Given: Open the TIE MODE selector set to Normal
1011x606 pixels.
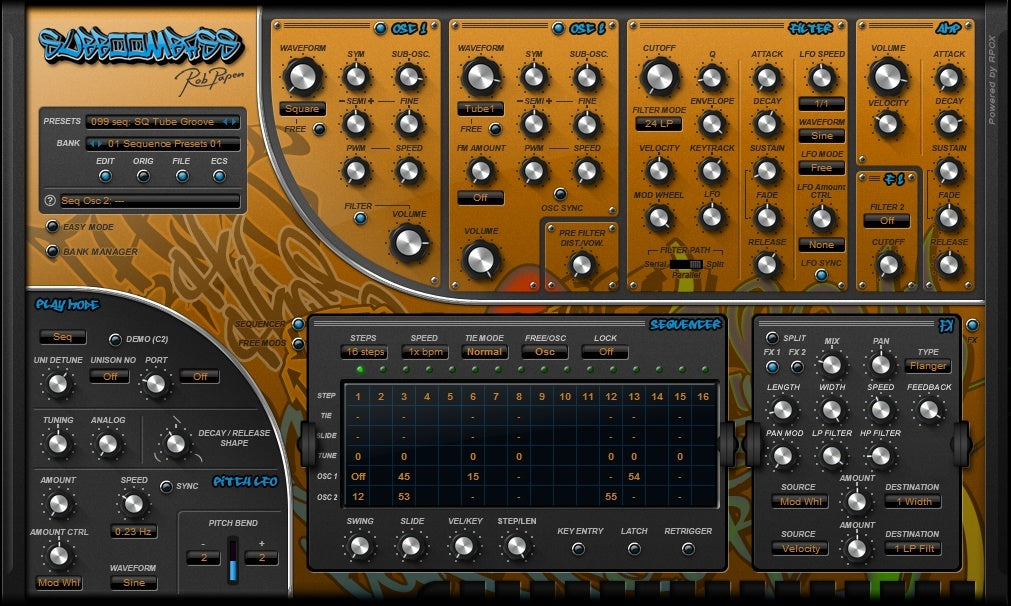Looking at the screenshot, I should (x=484, y=352).
